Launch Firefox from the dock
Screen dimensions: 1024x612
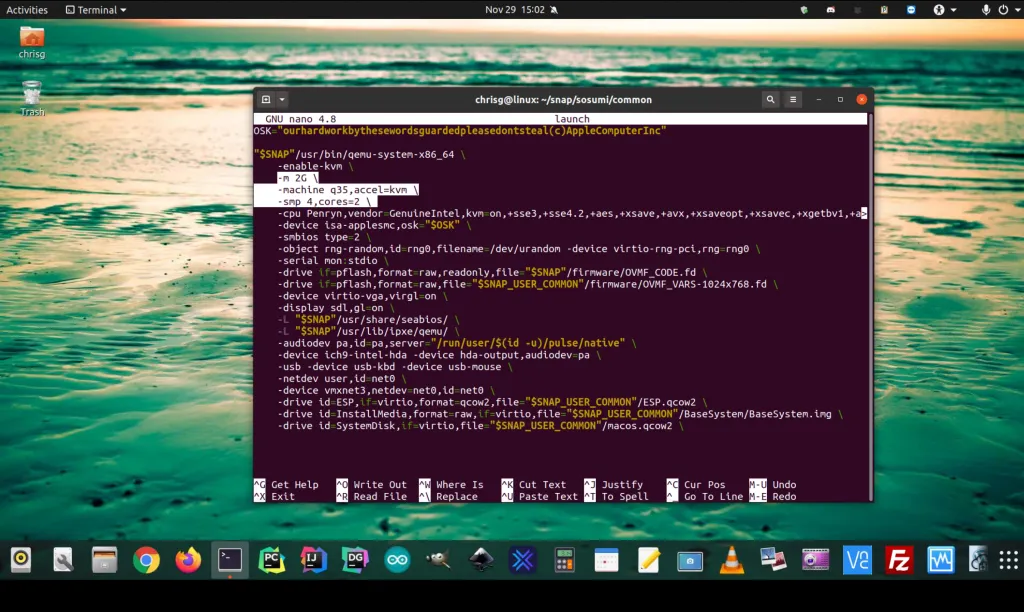point(188,559)
